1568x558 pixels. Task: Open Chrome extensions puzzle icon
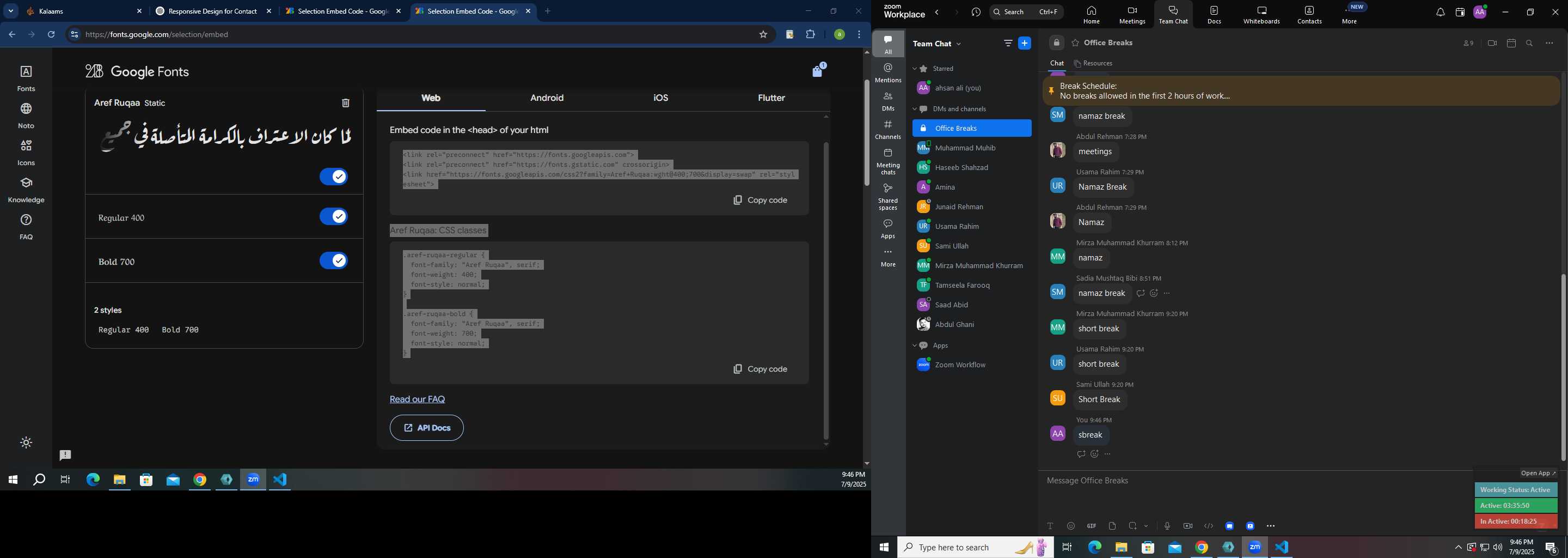(811, 35)
